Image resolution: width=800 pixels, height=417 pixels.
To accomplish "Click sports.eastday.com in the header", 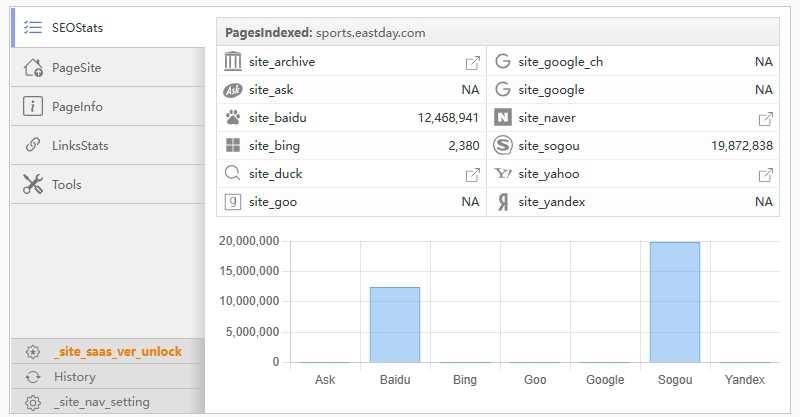I will pyautogui.click(x=370, y=33).
